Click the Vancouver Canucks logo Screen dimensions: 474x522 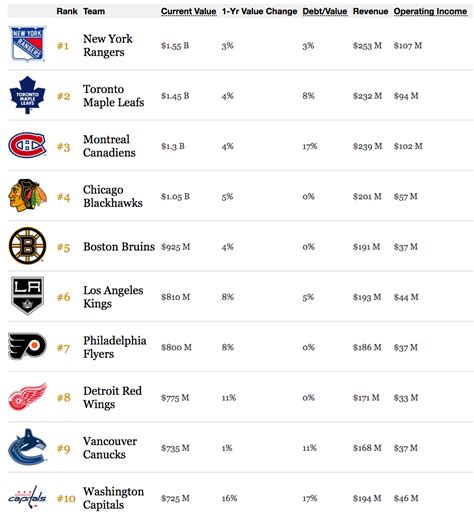coord(27,447)
